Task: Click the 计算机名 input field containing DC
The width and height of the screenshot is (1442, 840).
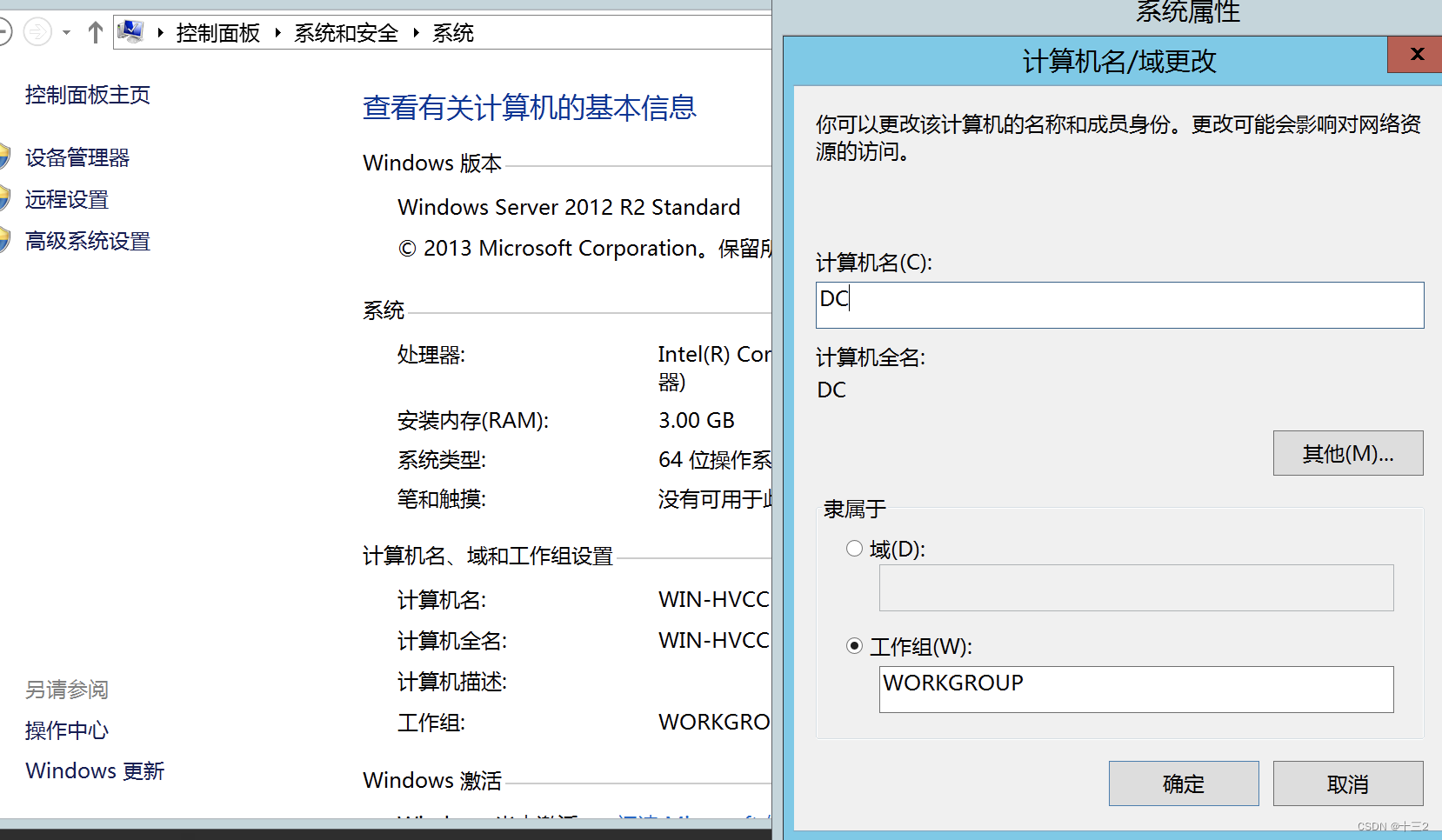Action: 1119,305
